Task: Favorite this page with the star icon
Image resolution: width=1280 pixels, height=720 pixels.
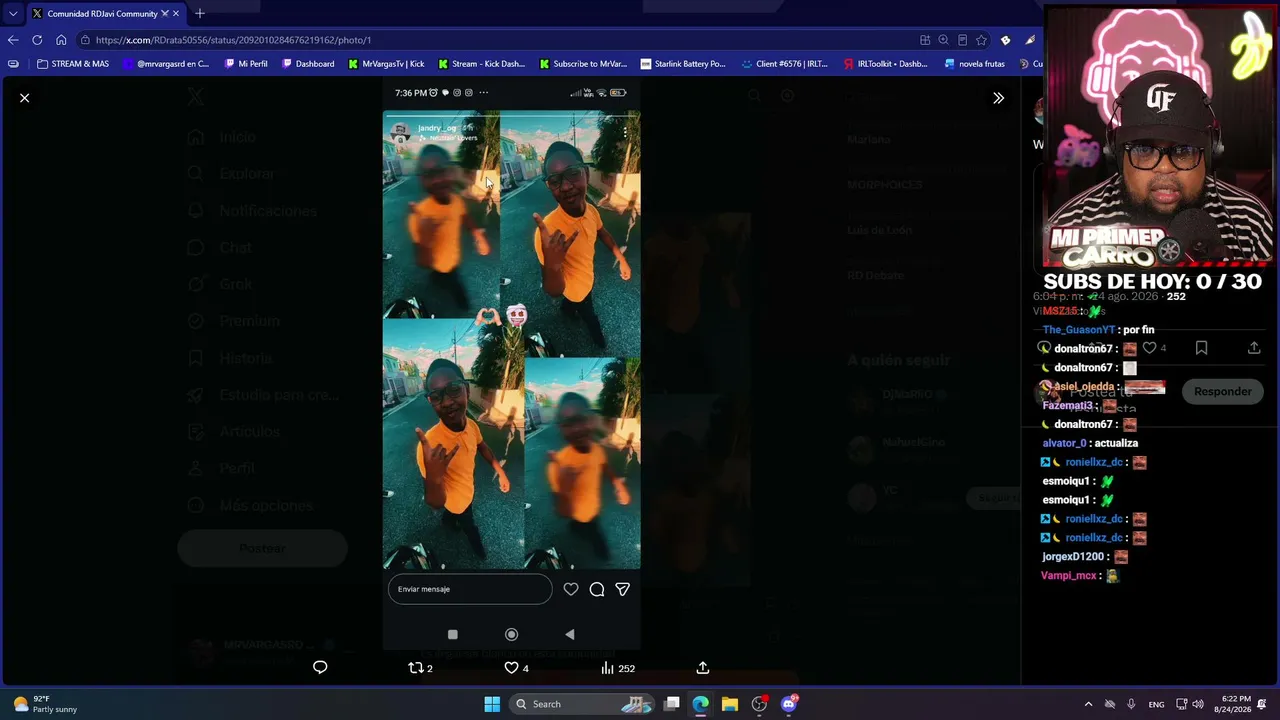Action: [x=981, y=40]
